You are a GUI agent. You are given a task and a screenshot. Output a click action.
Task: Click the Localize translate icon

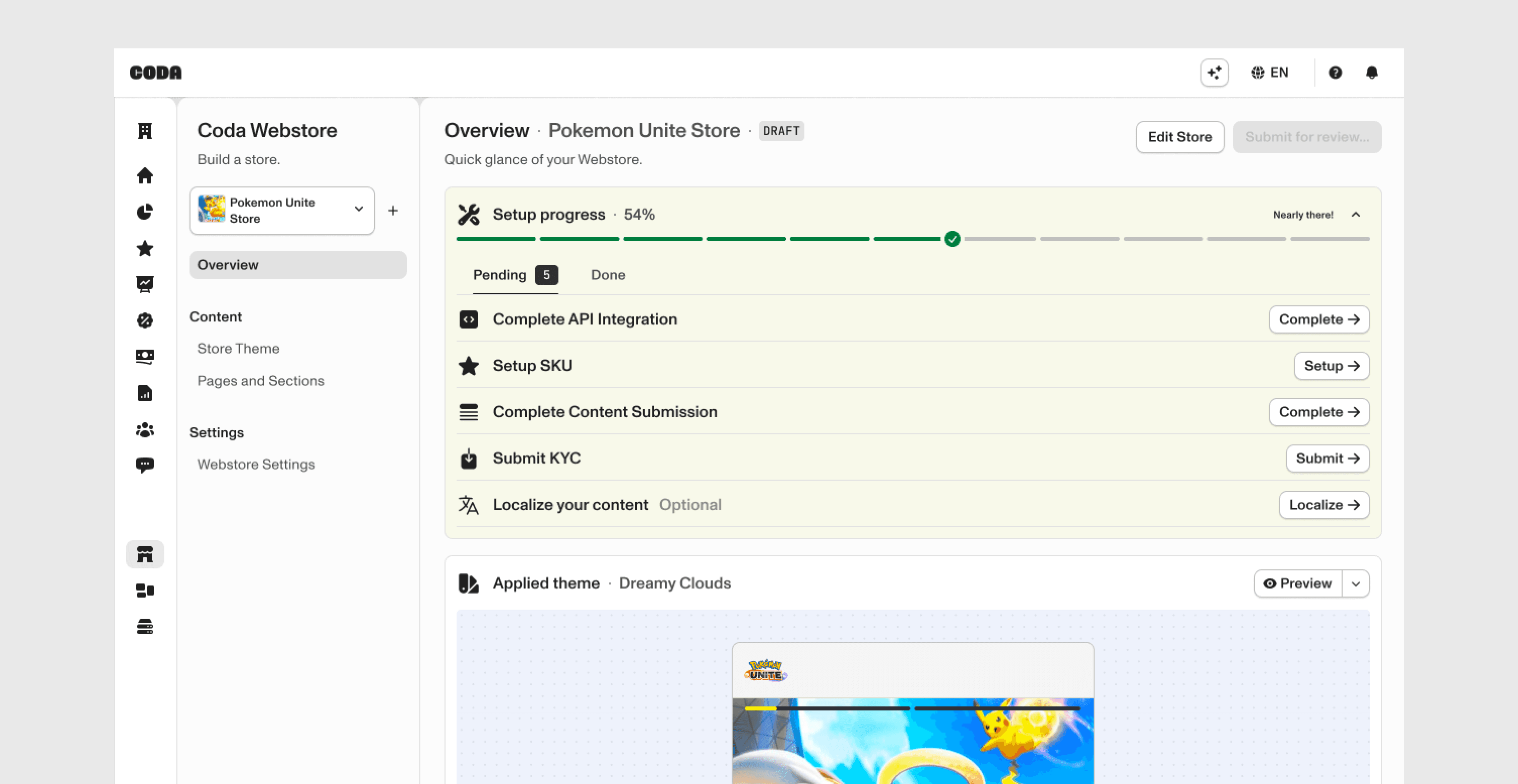469,505
